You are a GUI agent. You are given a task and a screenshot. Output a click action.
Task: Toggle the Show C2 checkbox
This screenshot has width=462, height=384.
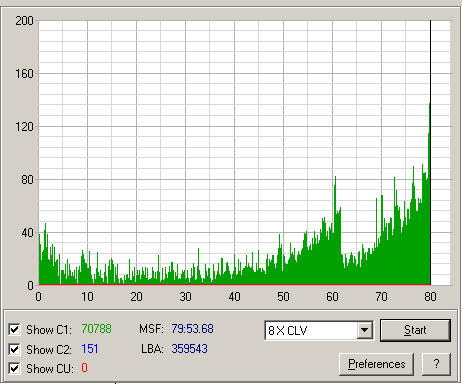tap(14, 349)
